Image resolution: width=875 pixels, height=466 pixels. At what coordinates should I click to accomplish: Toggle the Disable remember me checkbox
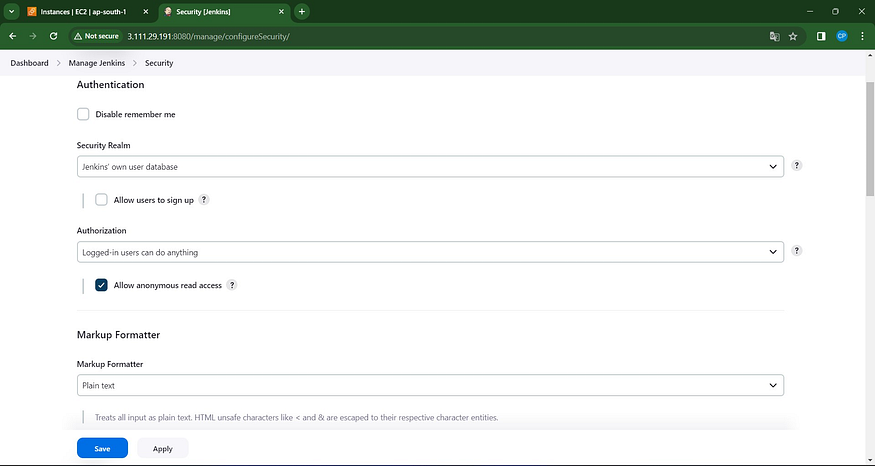(x=83, y=114)
